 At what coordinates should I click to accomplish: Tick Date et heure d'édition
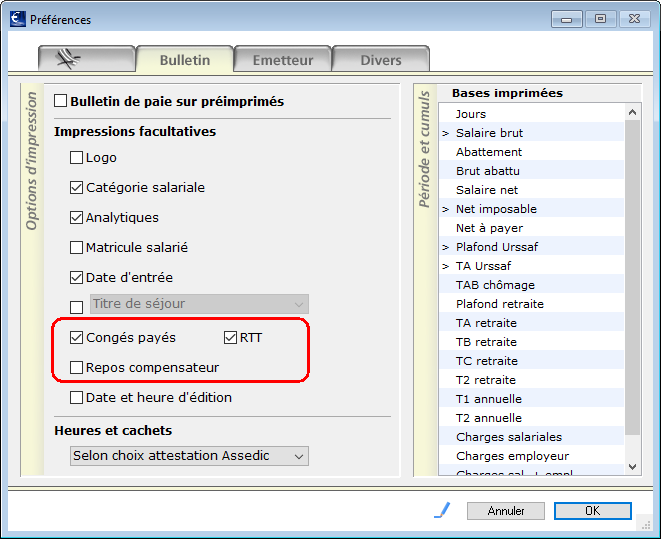tap(76, 397)
